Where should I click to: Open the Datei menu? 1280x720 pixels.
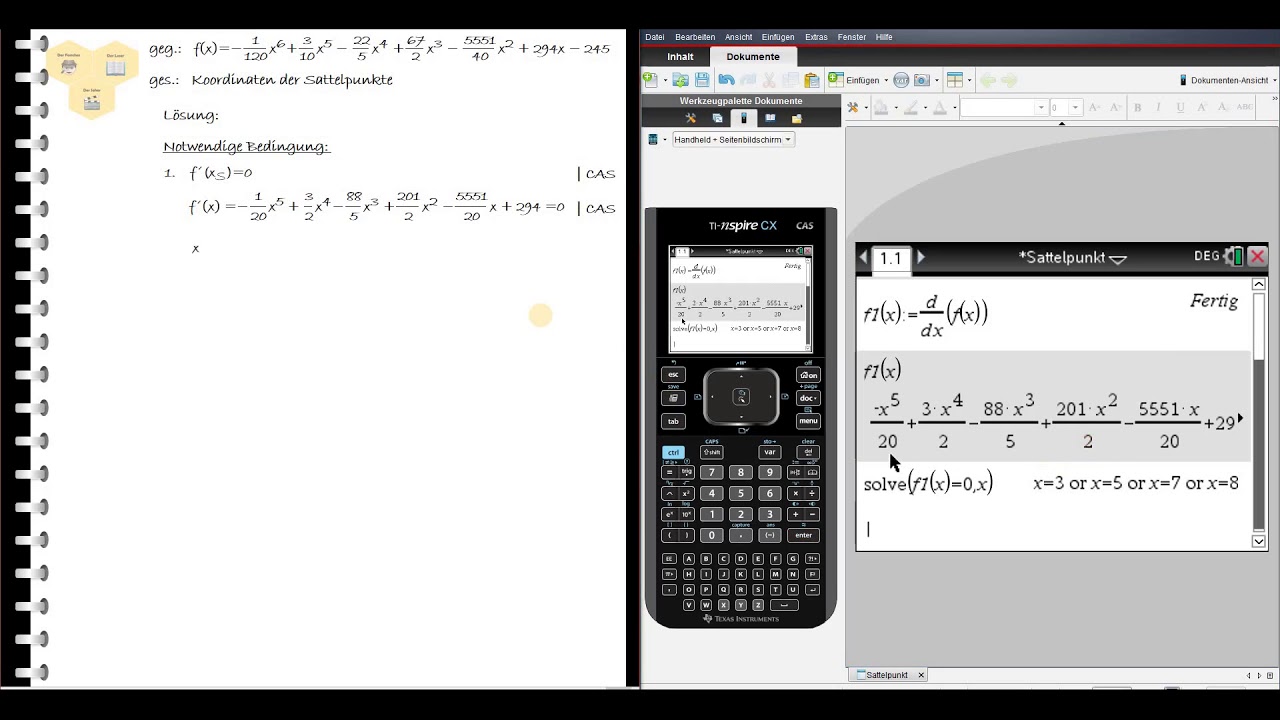pos(654,37)
